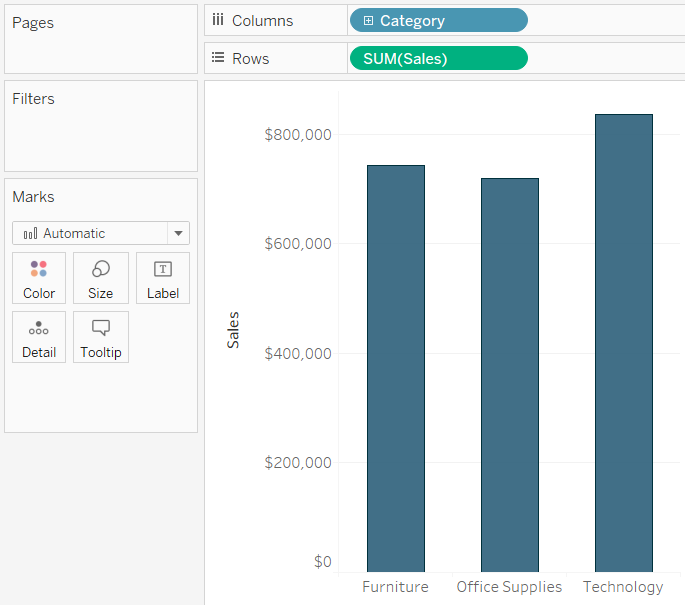The height and width of the screenshot is (605, 685).
Task: Click the Filters shelf title
Action: tap(34, 99)
